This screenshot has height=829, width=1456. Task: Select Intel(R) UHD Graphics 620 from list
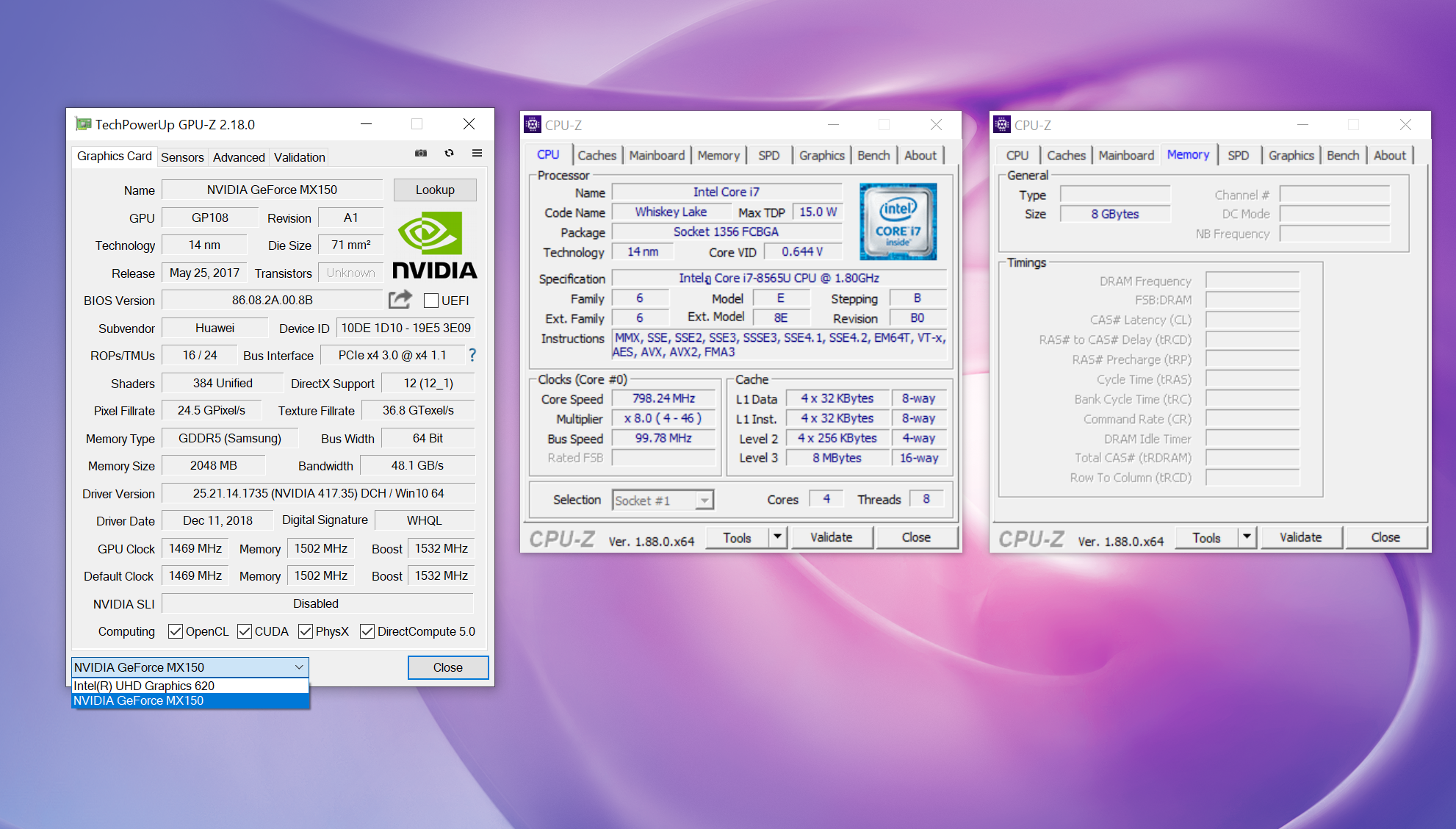click(x=190, y=686)
